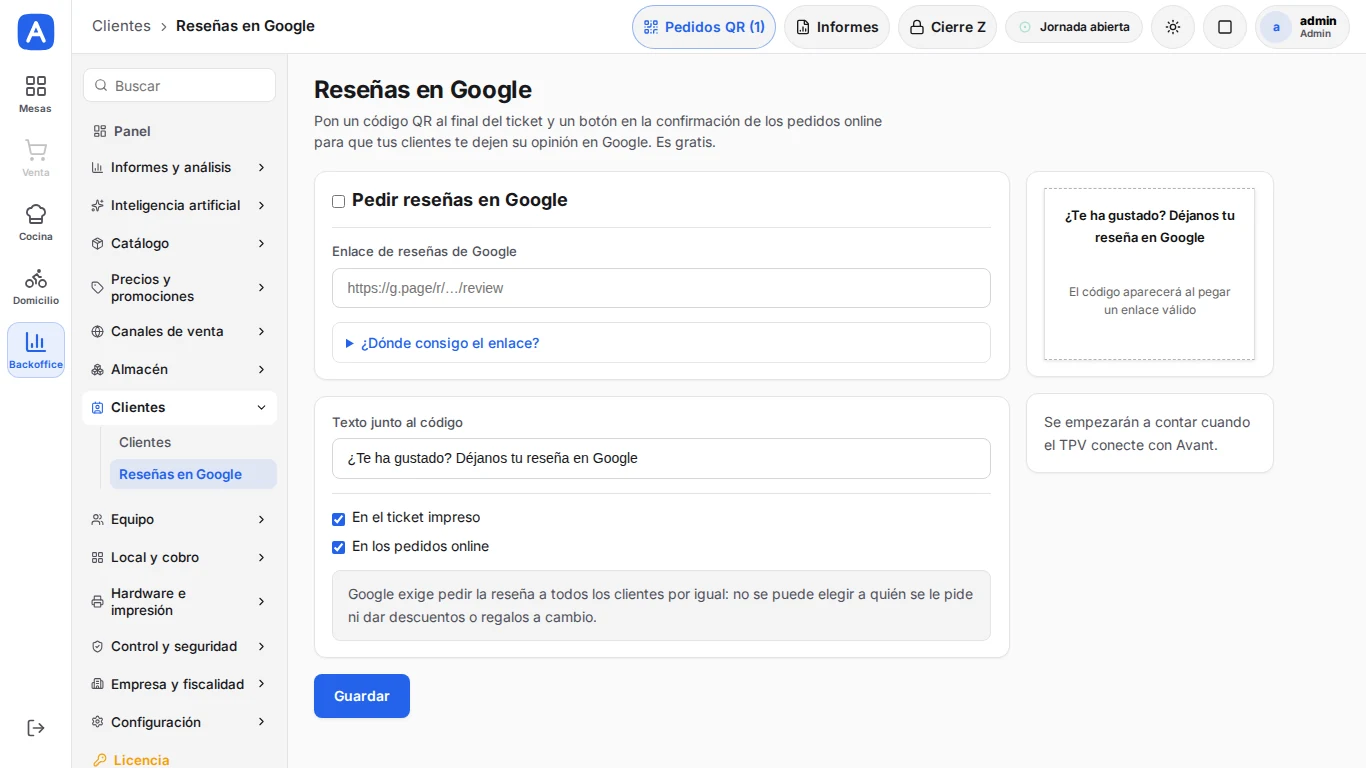Click the Cierre Z lock button
Image resolution: width=1366 pixels, height=768 pixels.
point(947,27)
